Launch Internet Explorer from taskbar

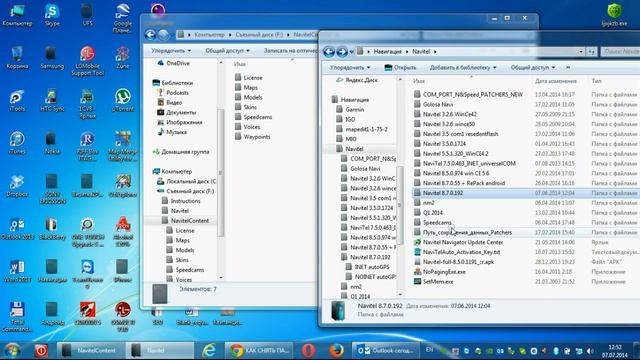209,350
